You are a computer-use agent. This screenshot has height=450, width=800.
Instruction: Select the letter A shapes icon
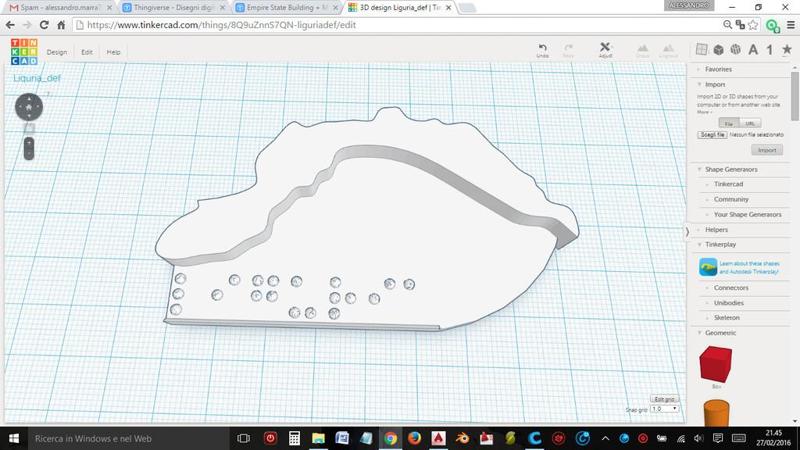(753, 49)
